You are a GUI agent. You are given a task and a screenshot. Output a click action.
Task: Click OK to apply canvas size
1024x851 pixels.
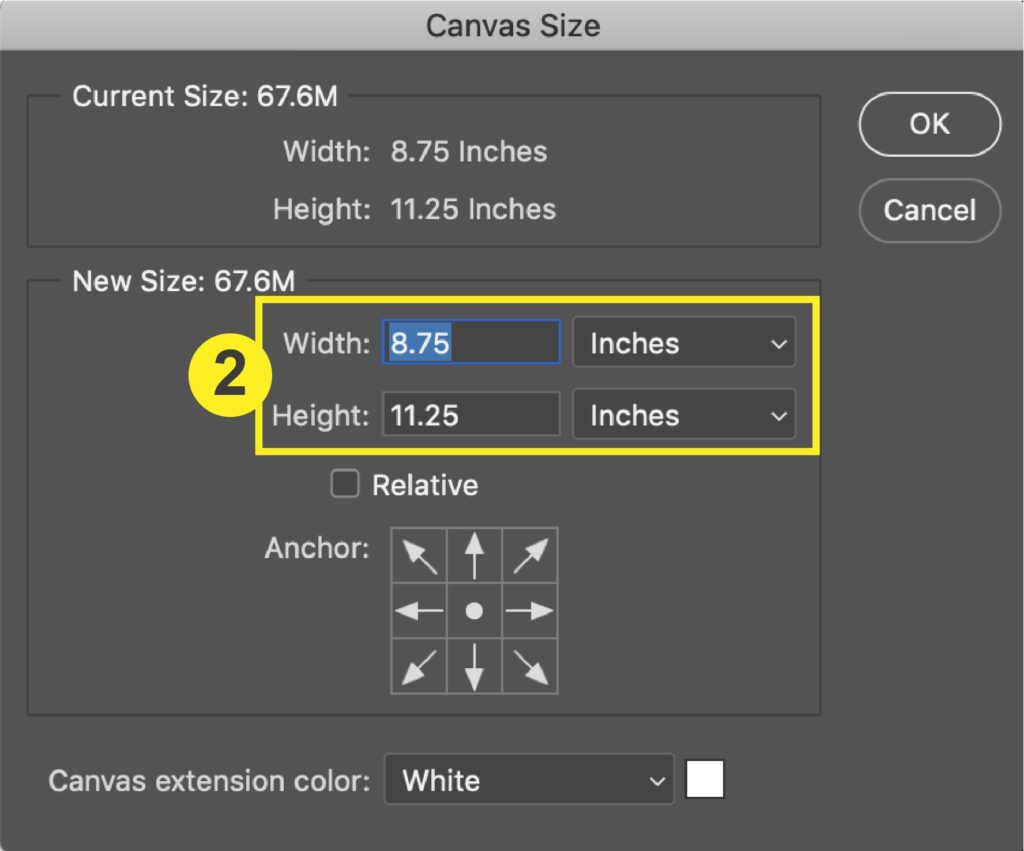[929, 124]
